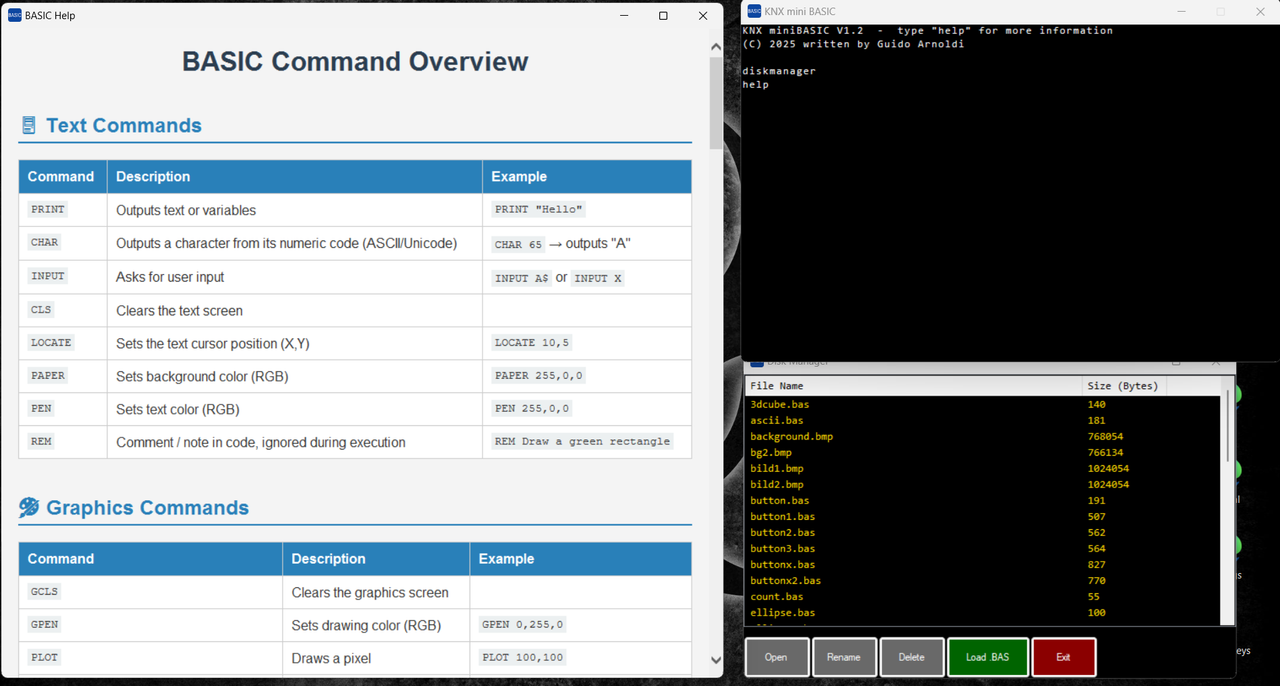
Task: Maximize the BASIC Help window
Action: [x=663, y=16]
